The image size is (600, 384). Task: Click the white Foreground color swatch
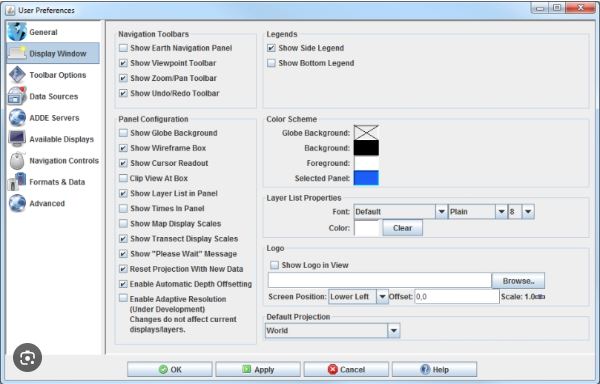tap(366, 163)
